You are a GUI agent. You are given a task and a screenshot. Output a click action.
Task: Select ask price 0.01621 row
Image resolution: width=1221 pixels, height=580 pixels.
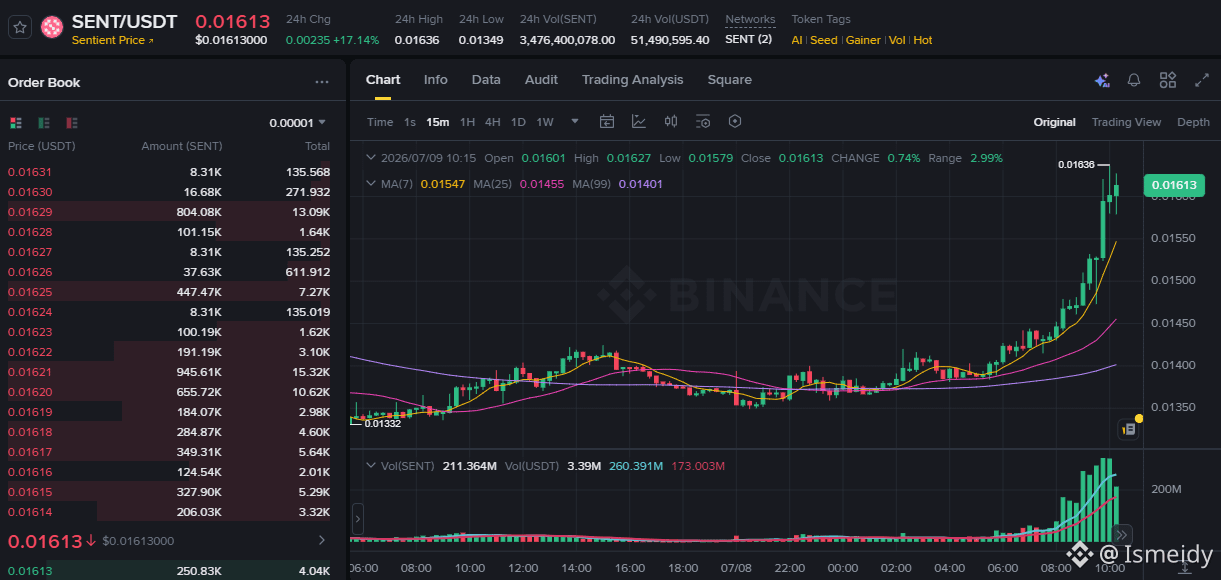point(169,372)
